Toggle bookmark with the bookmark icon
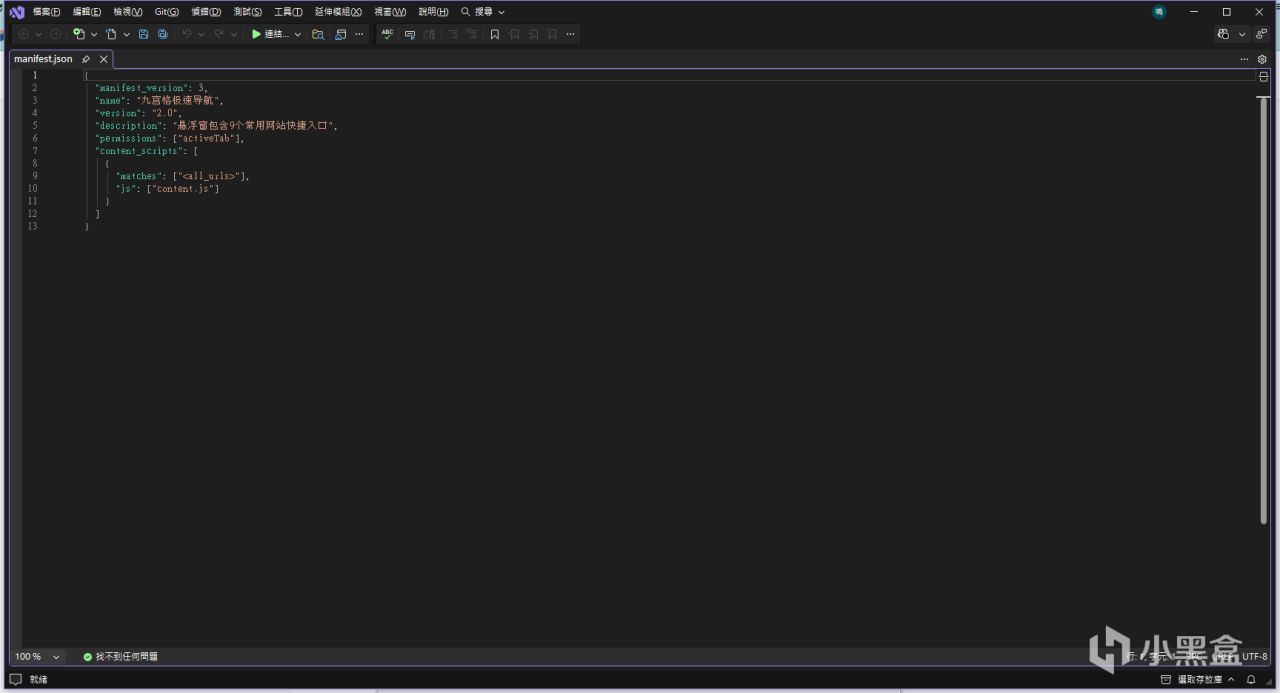This screenshot has height=693, width=1280. [494, 34]
